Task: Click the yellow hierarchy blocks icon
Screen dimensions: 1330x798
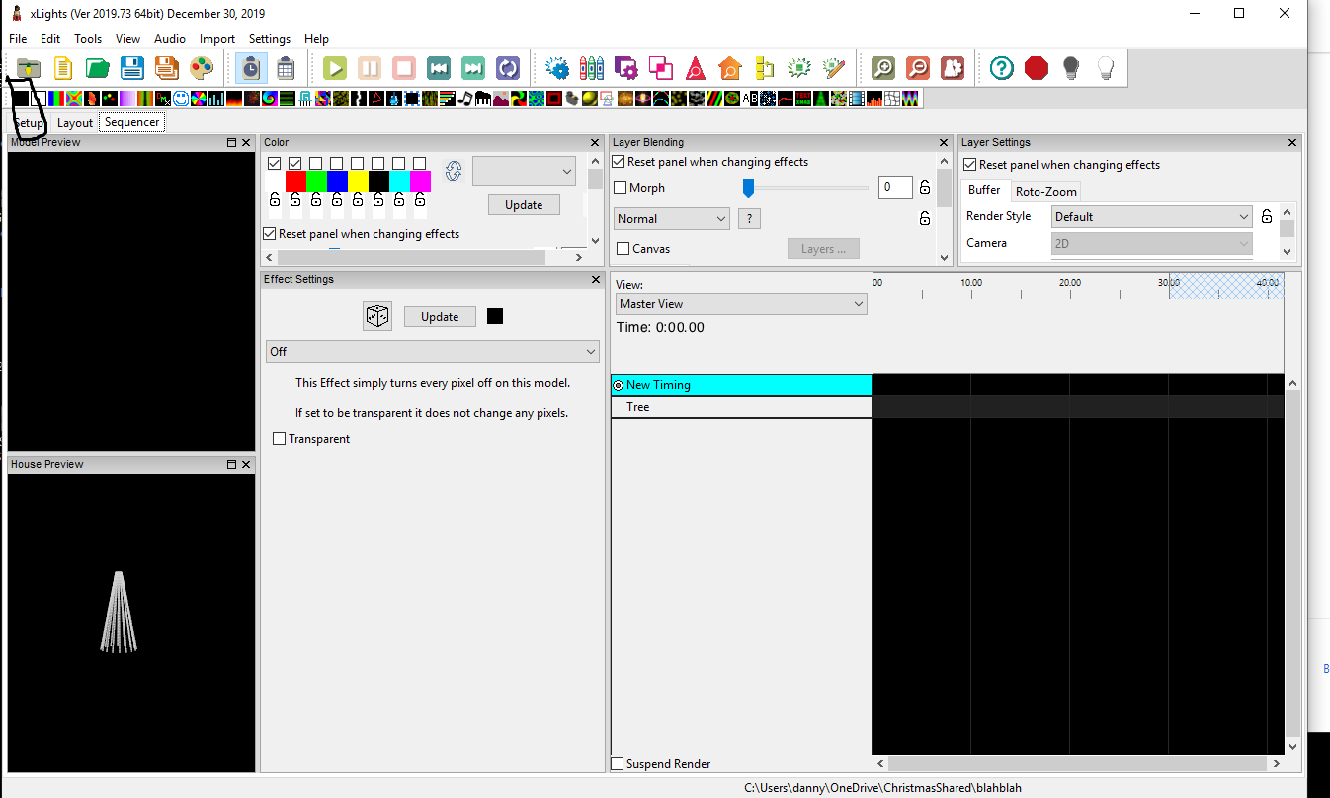Action: (765, 68)
